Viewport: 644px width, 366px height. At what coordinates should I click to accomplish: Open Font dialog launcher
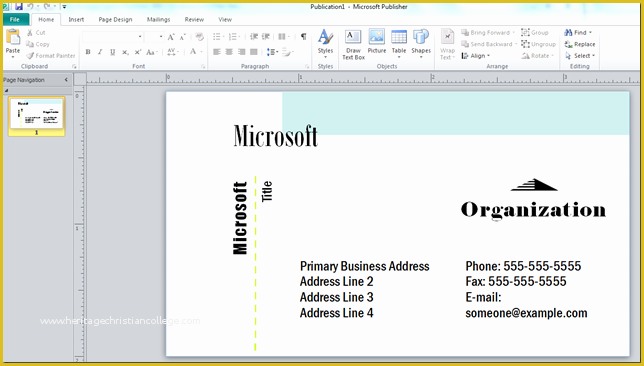(203, 66)
